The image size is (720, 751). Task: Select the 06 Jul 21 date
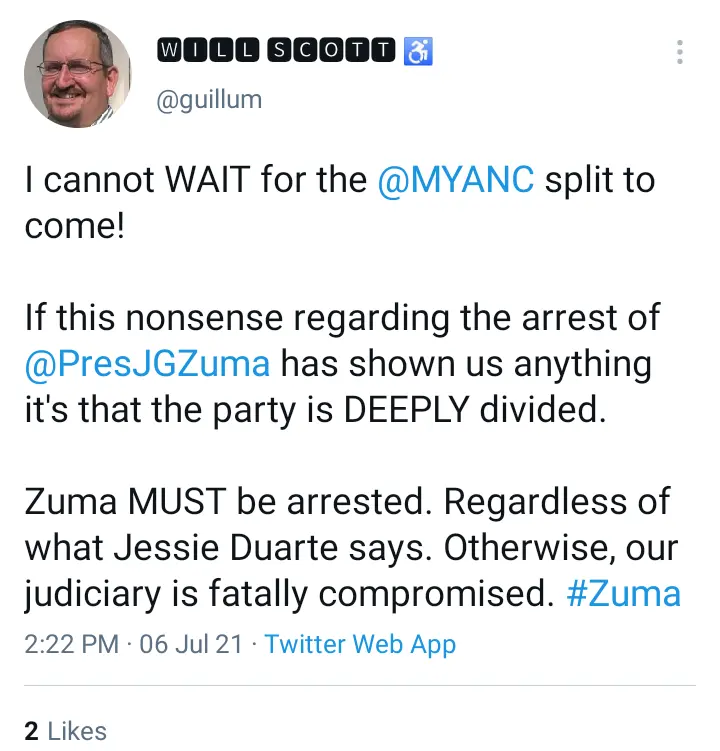coord(189,644)
